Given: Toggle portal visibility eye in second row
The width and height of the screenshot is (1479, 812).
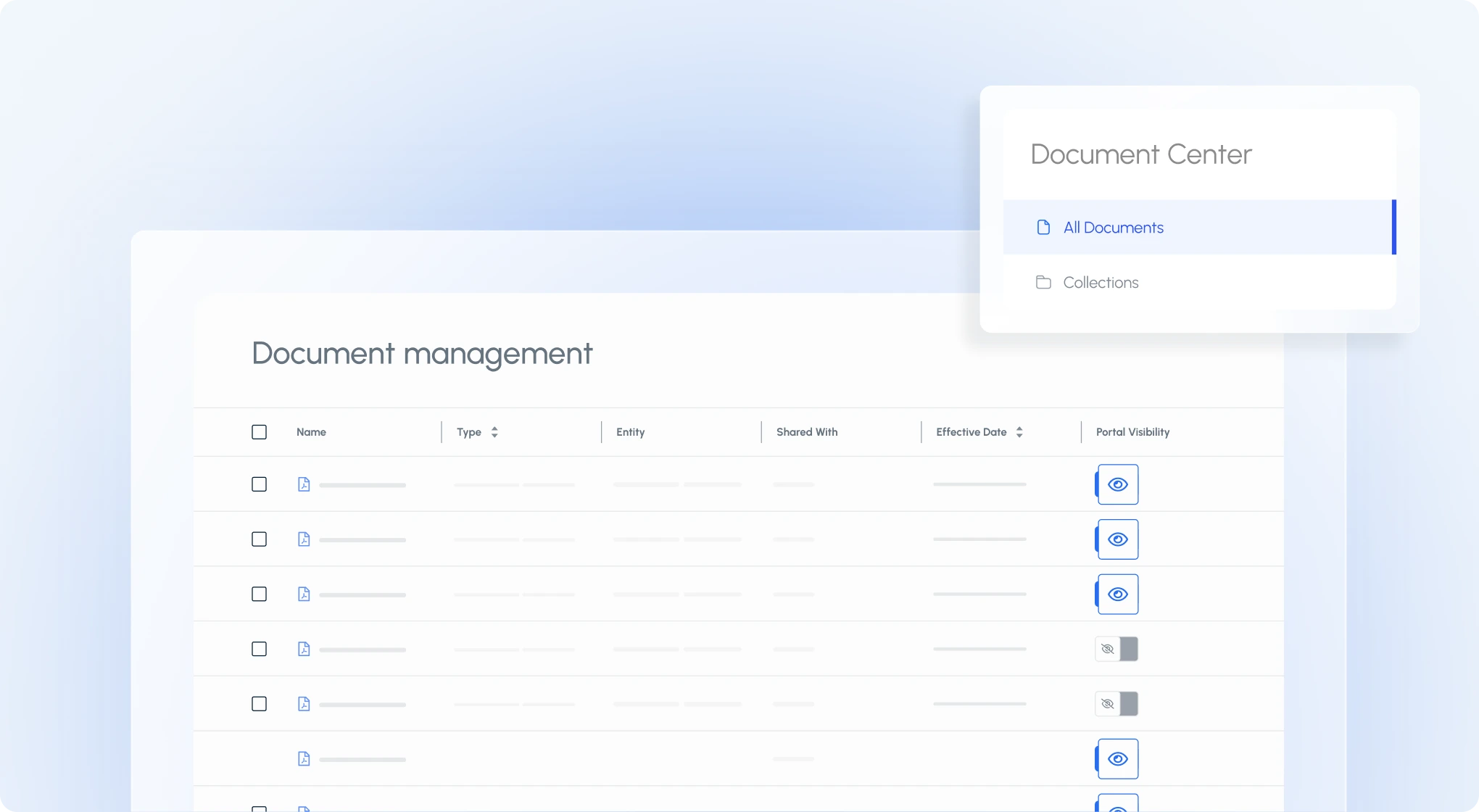Looking at the screenshot, I should pyautogui.click(x=1117, y=539).
